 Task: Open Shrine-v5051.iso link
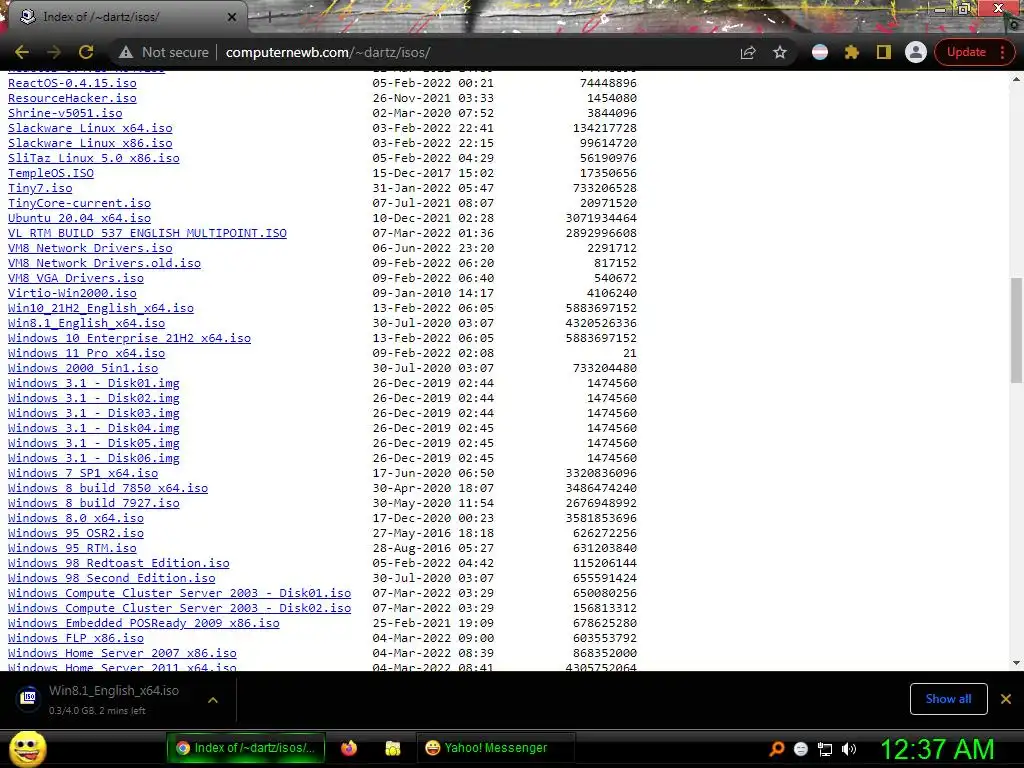[x=65, y=113]
